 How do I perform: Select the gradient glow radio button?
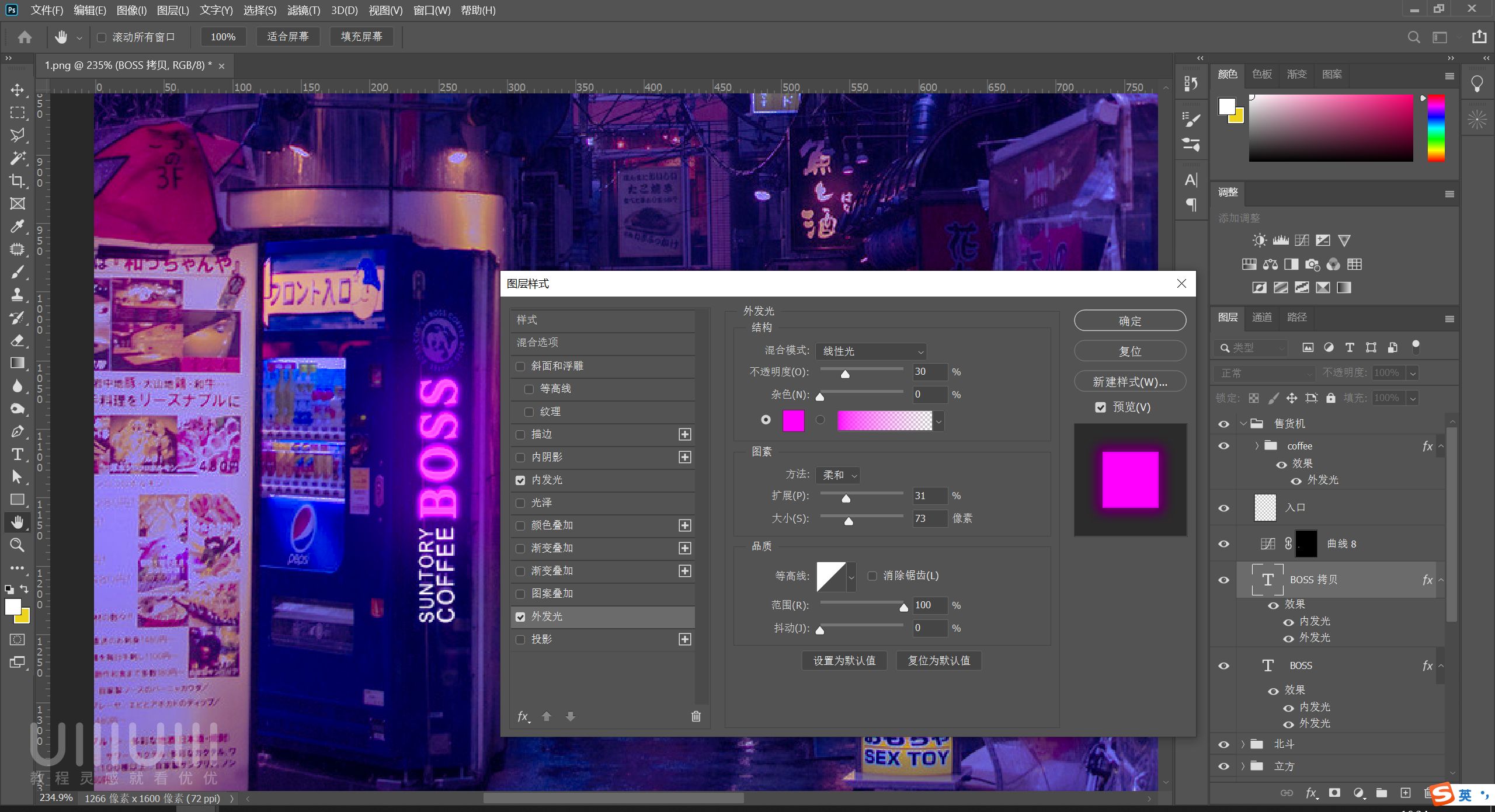pyautogui.click(x=820, y=420)
